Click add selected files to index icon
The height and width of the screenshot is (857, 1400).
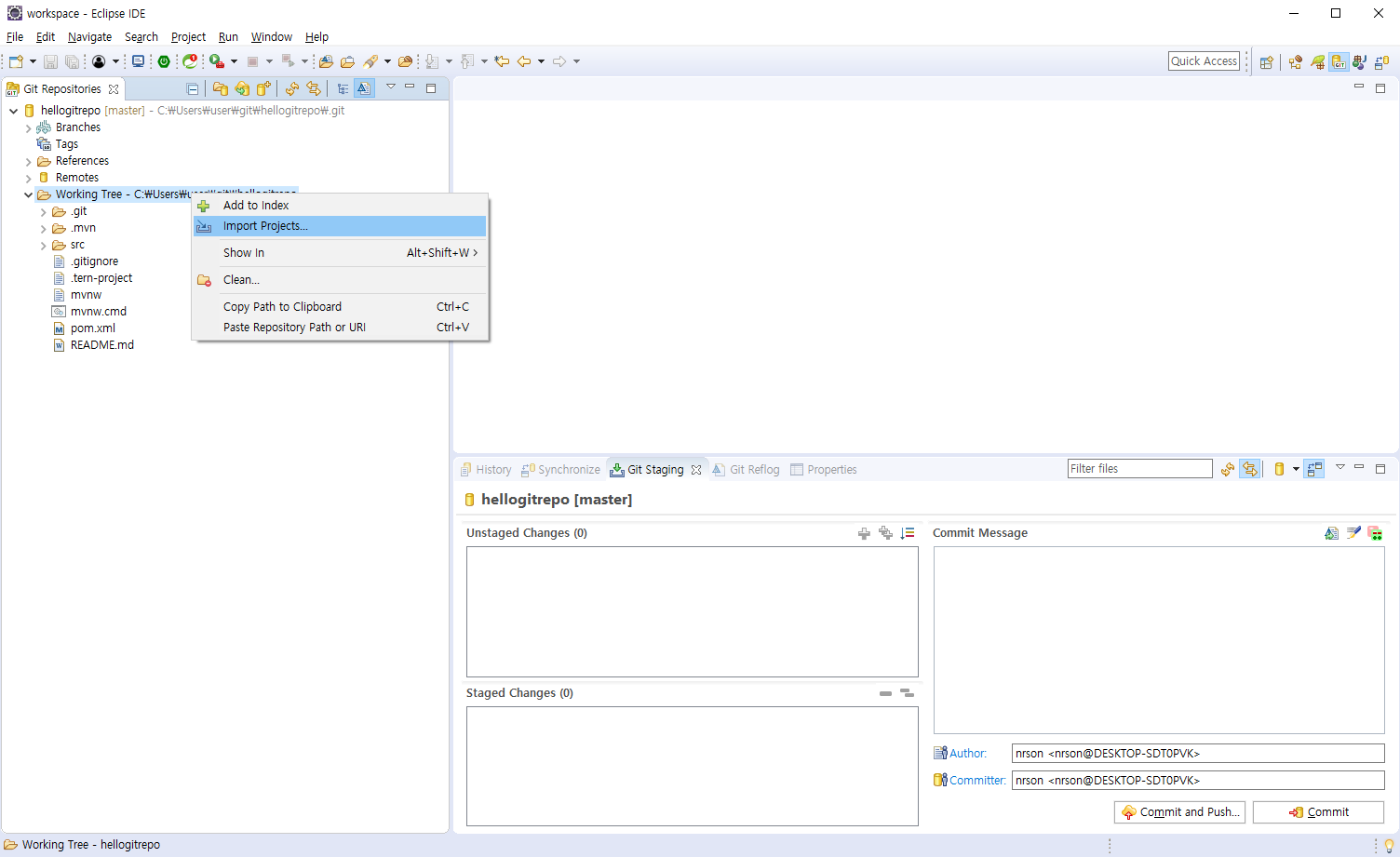pos(864,533)
